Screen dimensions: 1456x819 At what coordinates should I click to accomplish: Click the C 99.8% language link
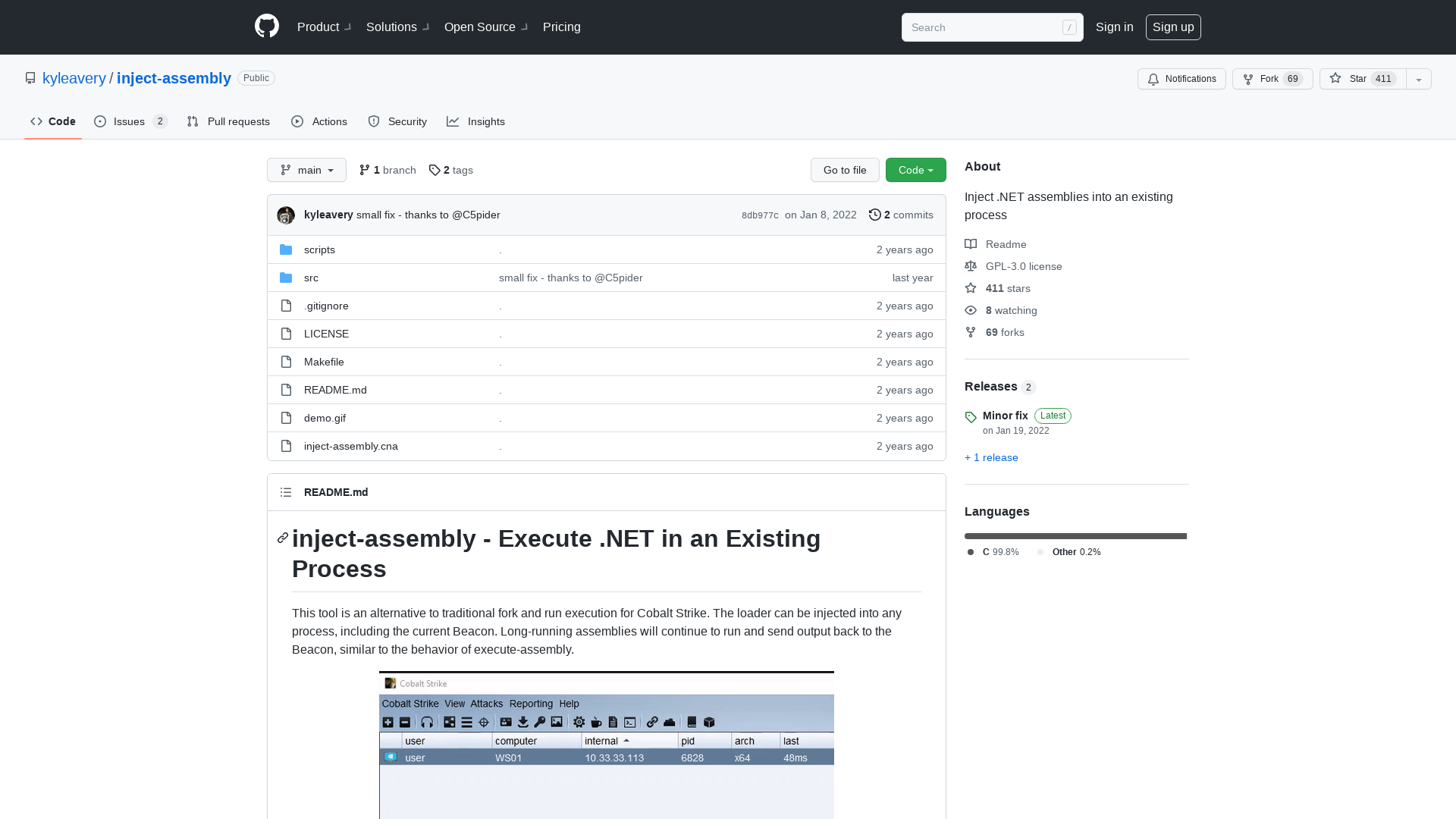pyautogui.click(x=993, y=552)
